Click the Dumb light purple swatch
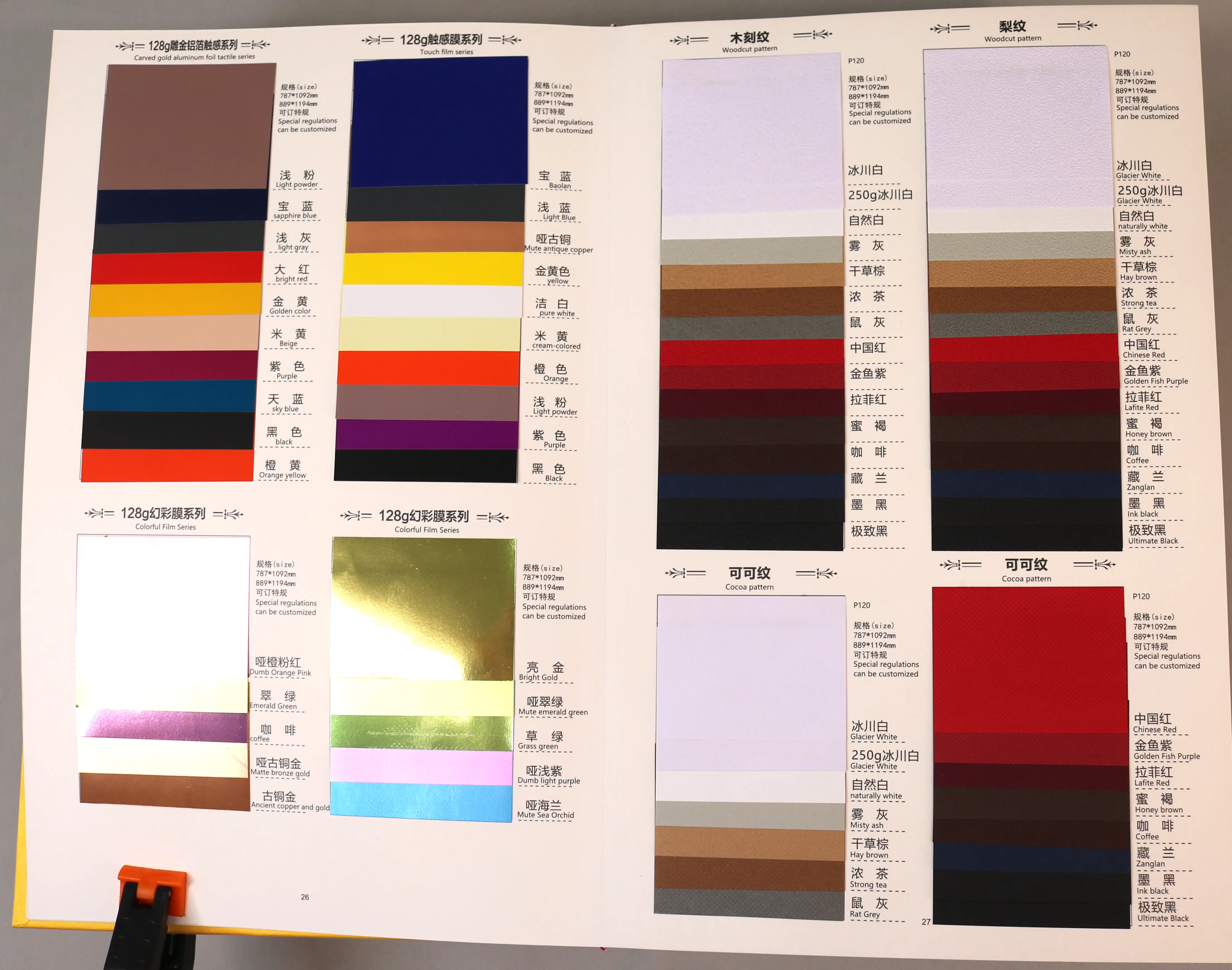The image size is (1232, 970). (421, 765)
